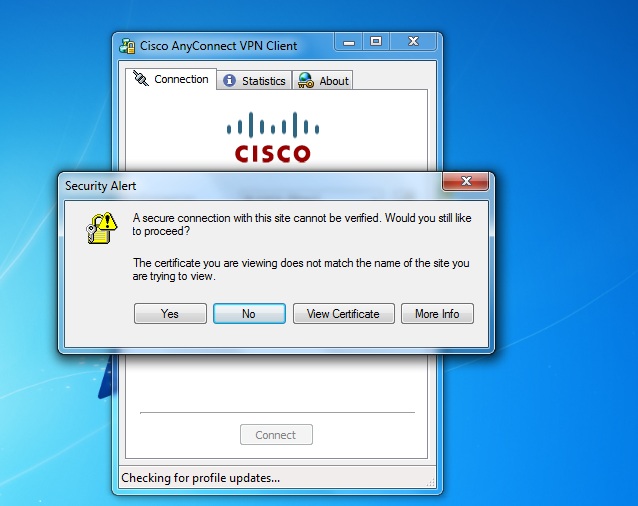The image size is (638, 506).
Task: Click the About tab globe-key icon
Action: tap(306, 80)
